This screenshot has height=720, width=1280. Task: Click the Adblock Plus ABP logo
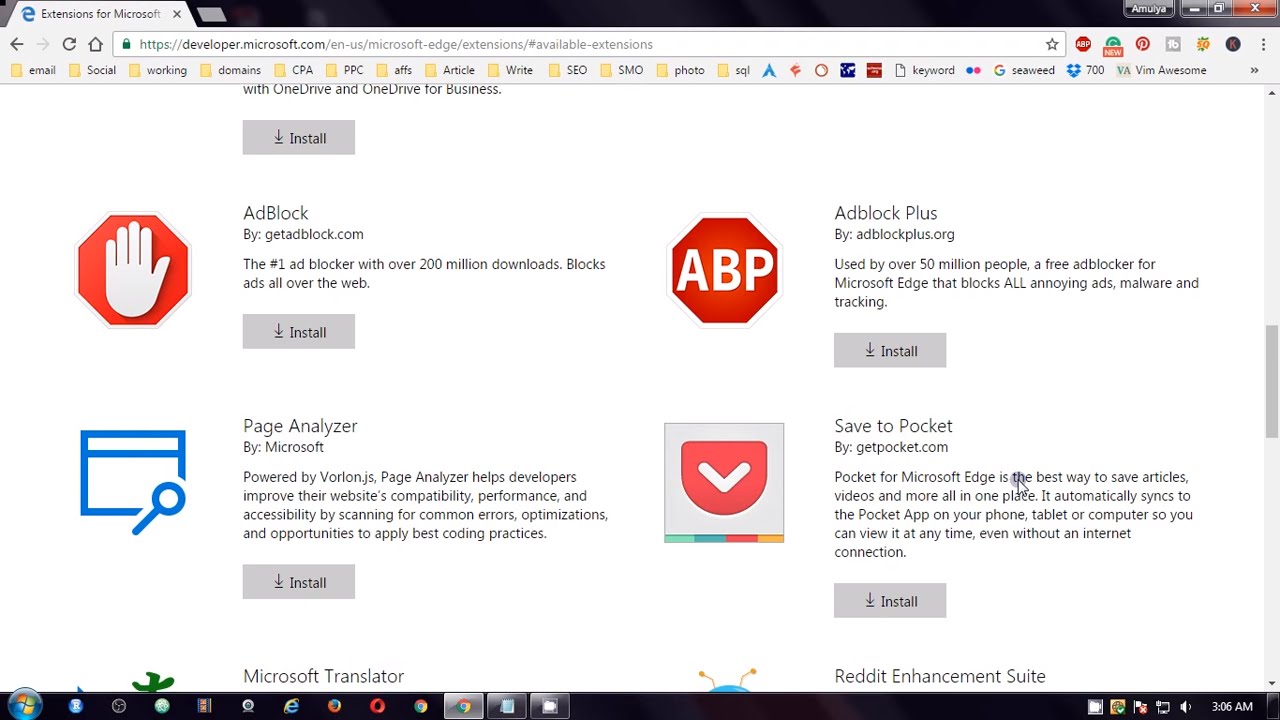click(x=724, y=270)
